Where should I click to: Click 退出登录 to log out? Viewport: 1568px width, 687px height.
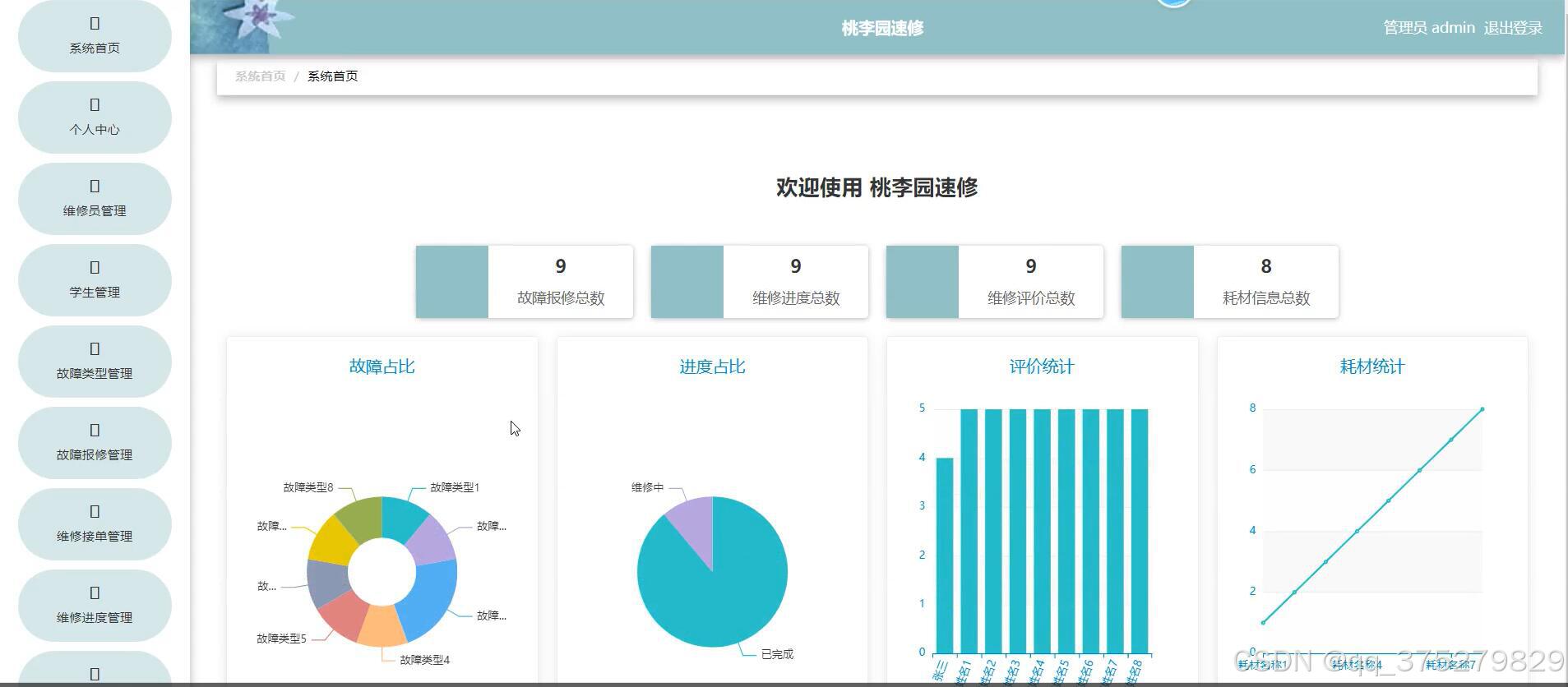click(x=1513, y=28)
